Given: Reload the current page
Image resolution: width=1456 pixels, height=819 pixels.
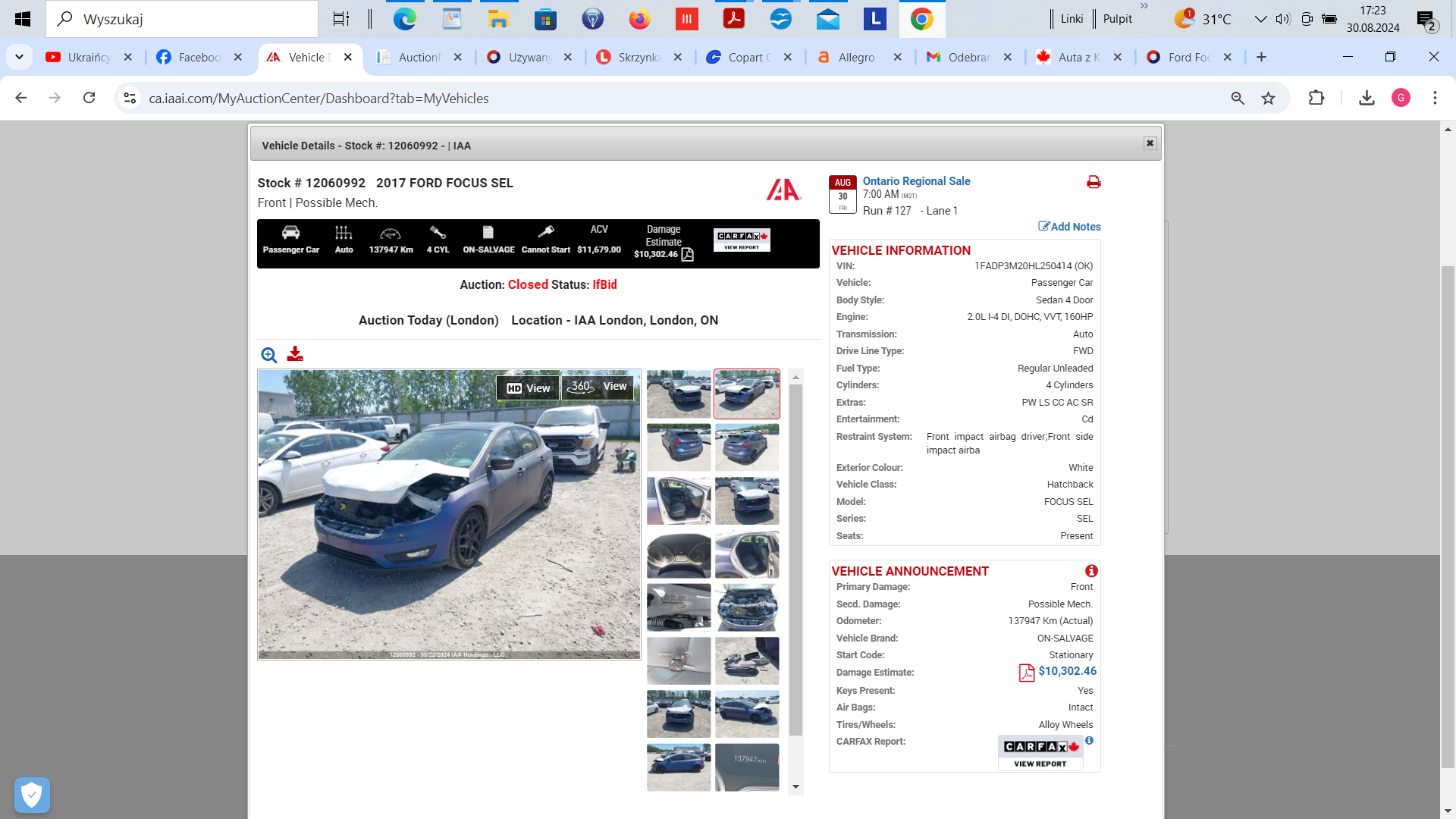Looking at the screenshot, I should (89, 98).
